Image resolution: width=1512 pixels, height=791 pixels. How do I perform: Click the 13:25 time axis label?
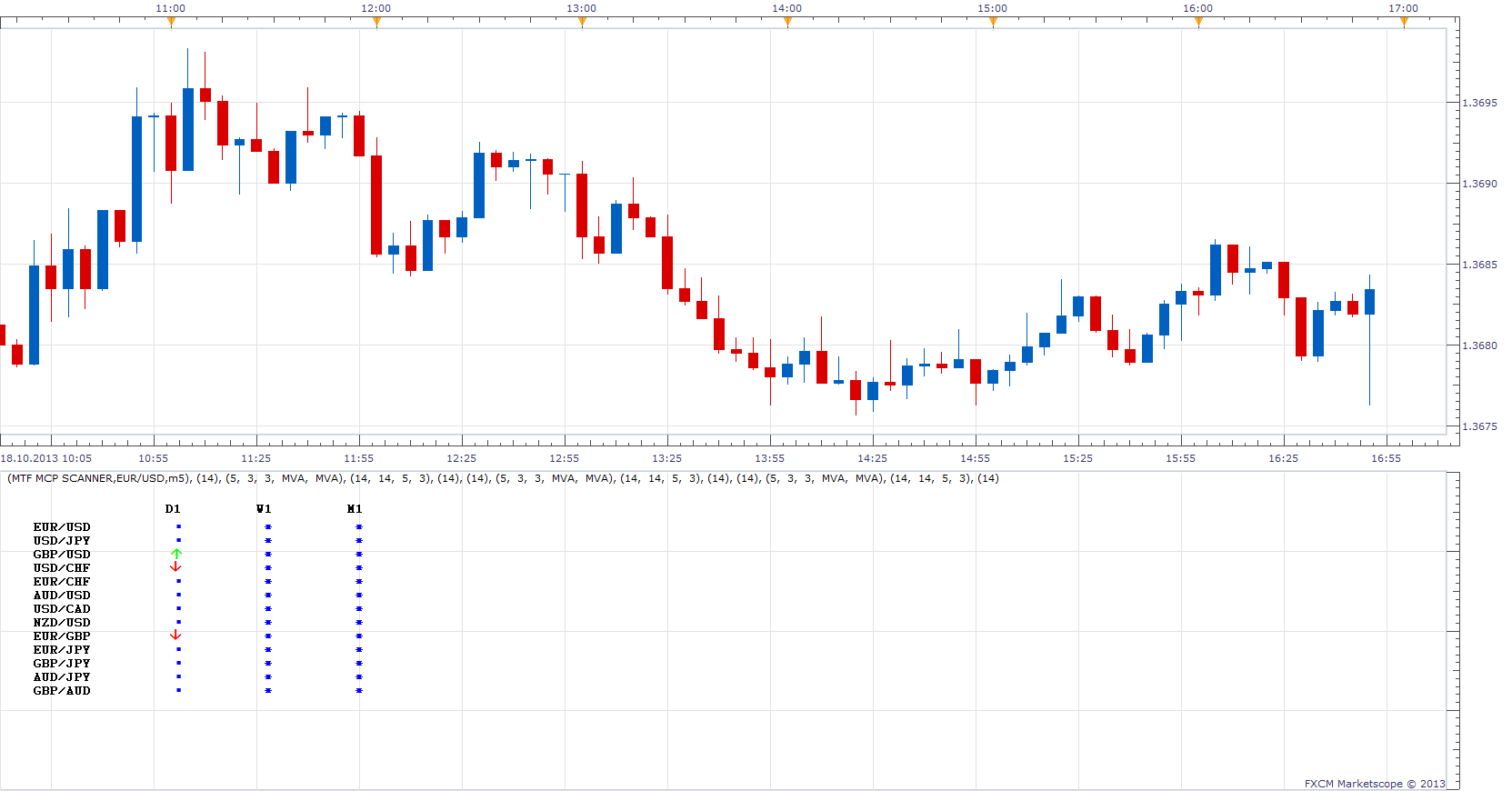667,458
